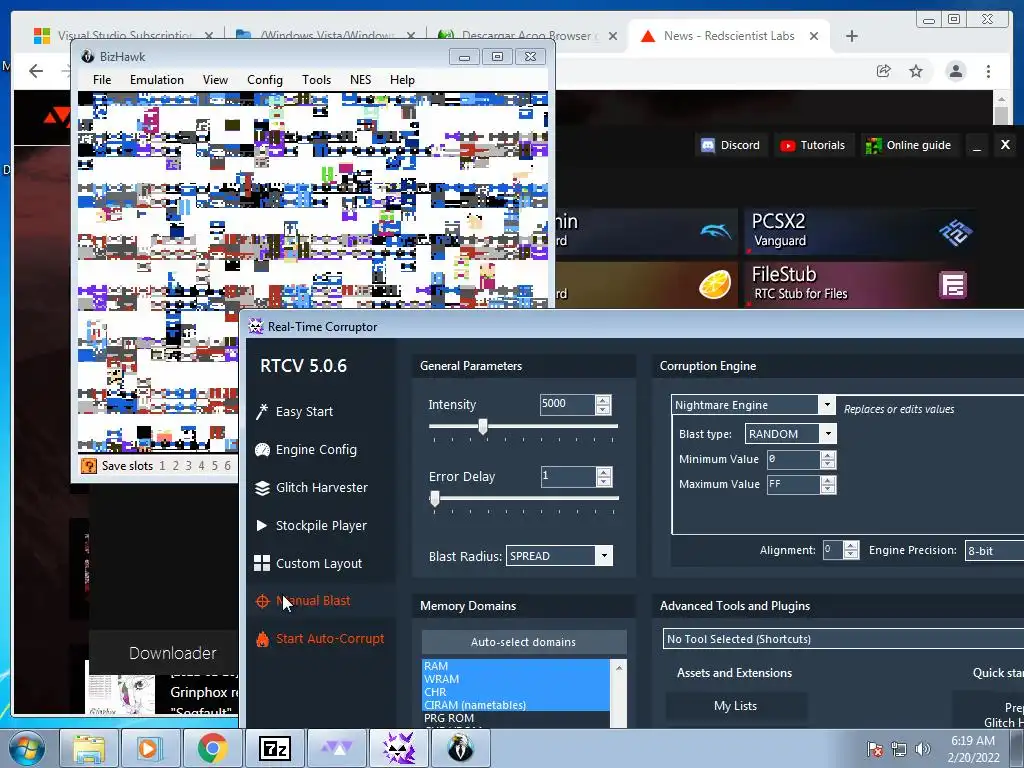Click My Lists button
Image resolution: width=1024 pixels, height=768 pixels.
coord(735,706)
